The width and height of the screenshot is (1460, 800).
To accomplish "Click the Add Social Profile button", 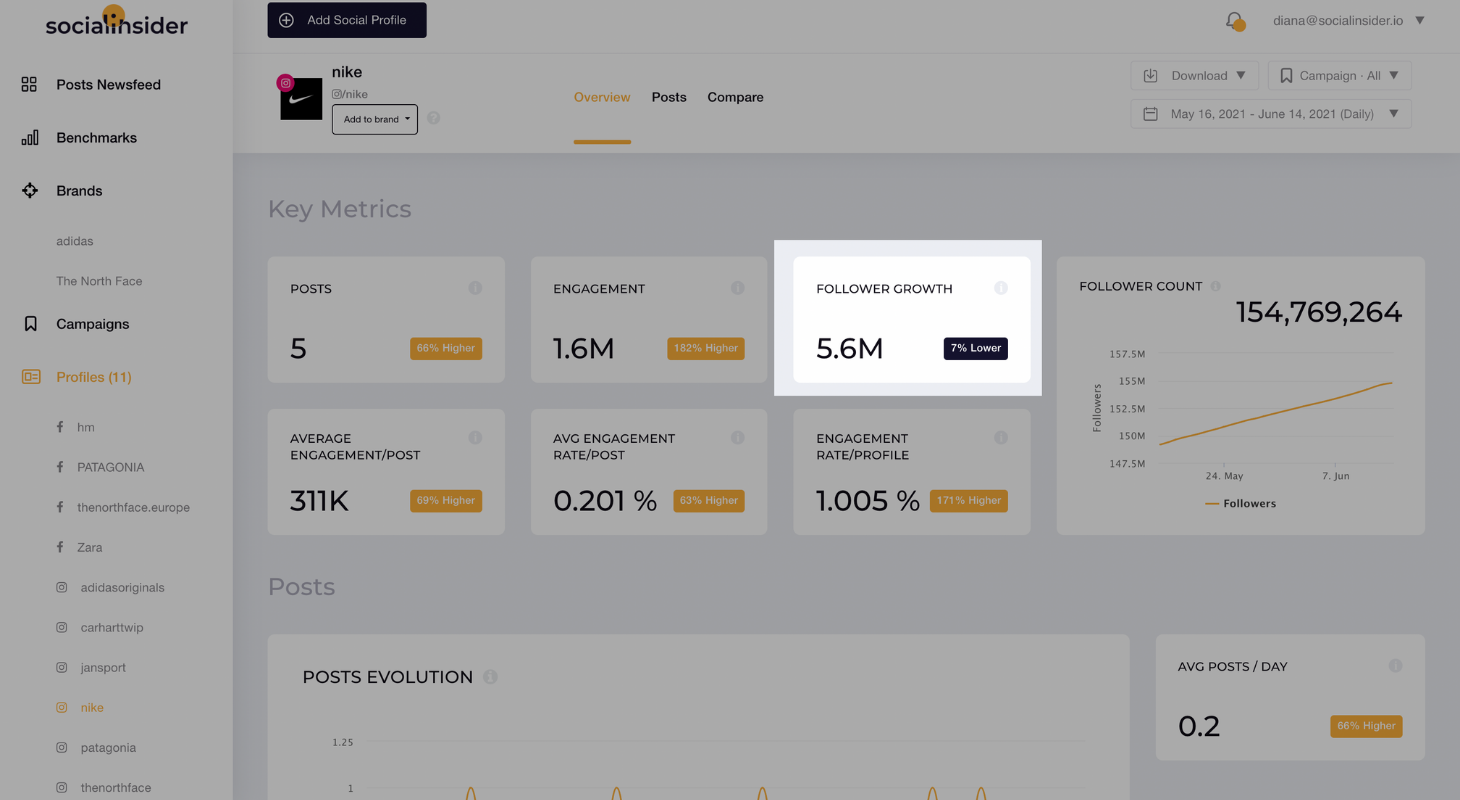I will coord(347,20).
